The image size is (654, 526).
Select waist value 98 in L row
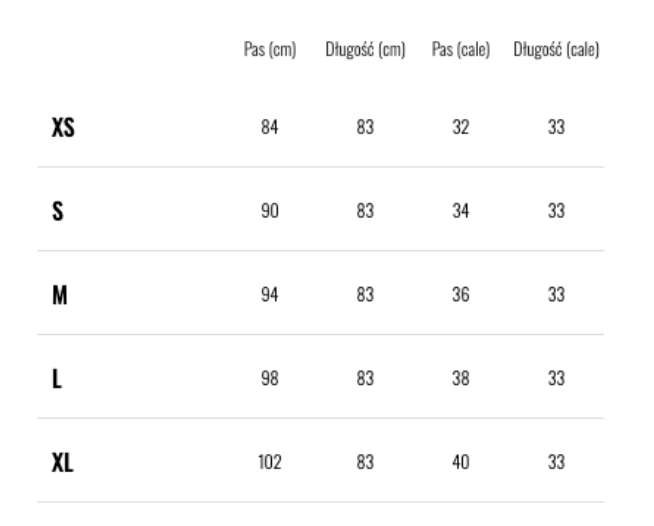(x=270, y=380)
